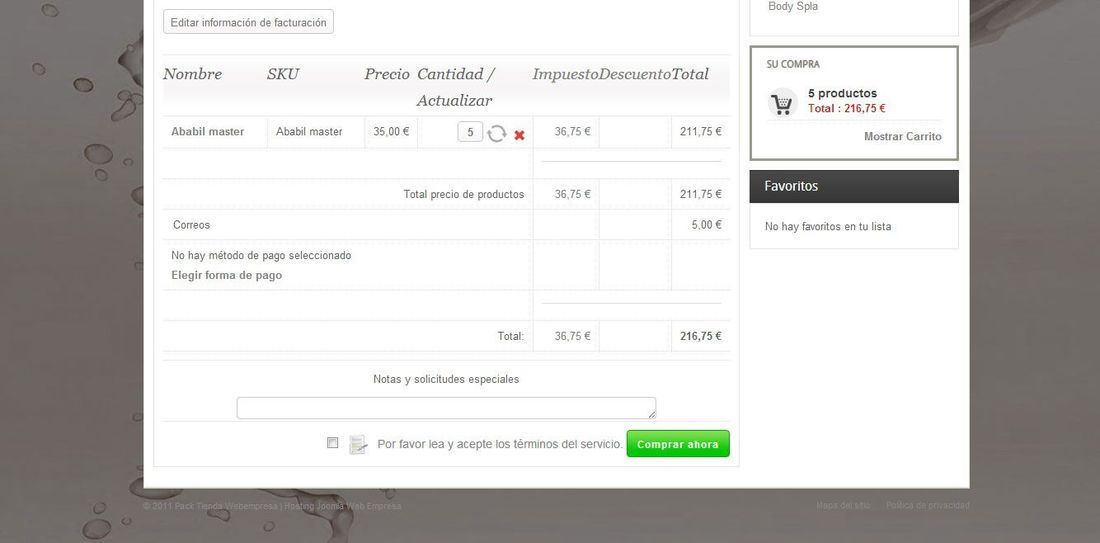Open the Ababil master product link
1100x543 pixels.
tap(208, 131)
